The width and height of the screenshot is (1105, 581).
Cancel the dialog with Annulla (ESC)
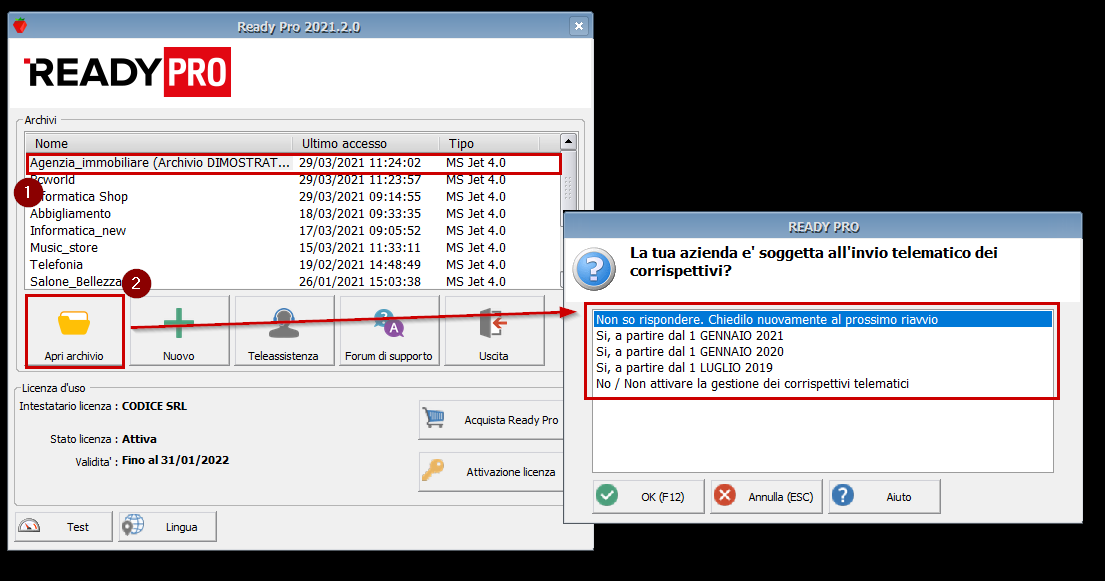click(766, 496)
